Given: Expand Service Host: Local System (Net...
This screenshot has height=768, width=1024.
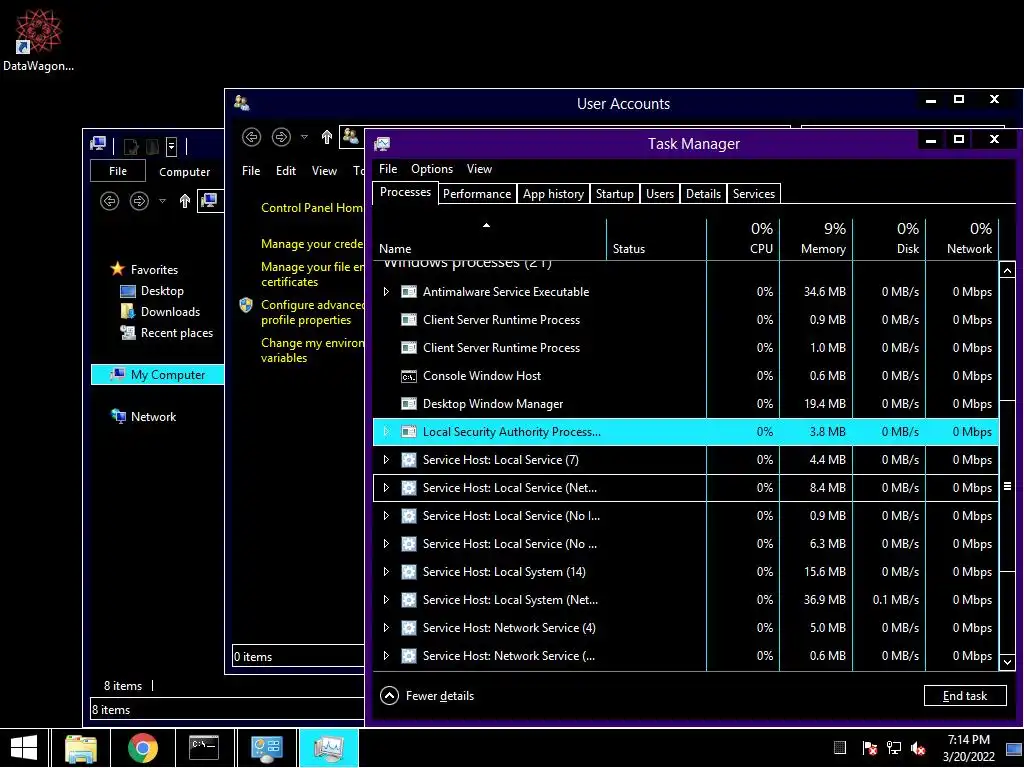Looking at the screenshot, I should point(386,600).
